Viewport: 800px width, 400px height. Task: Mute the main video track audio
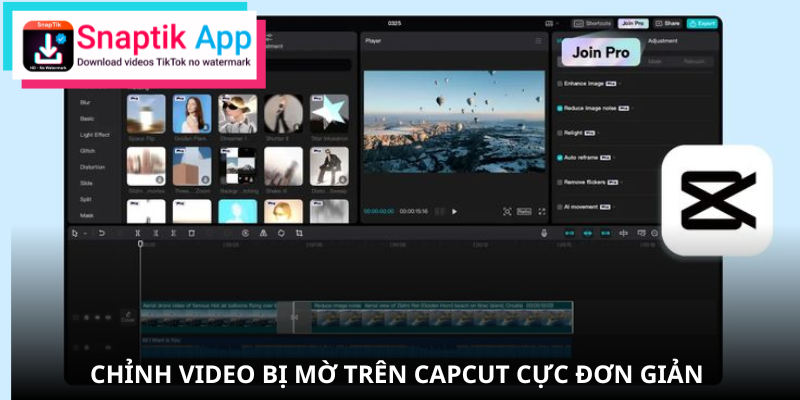[108, 317]
